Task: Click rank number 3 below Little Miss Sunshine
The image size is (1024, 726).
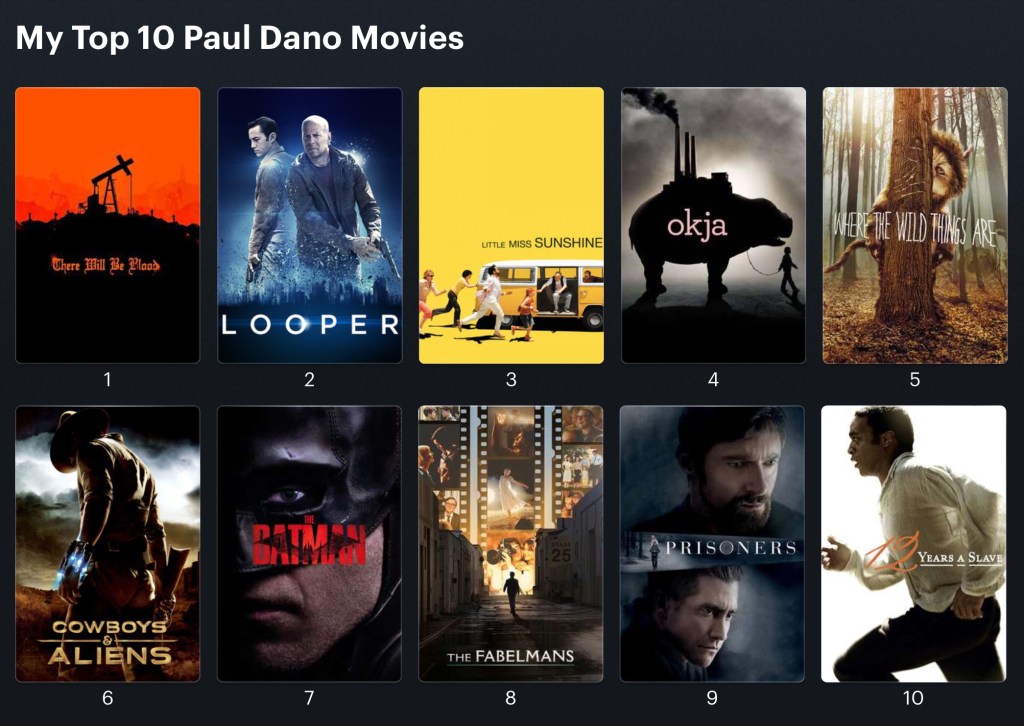Action: click(511, 379)
